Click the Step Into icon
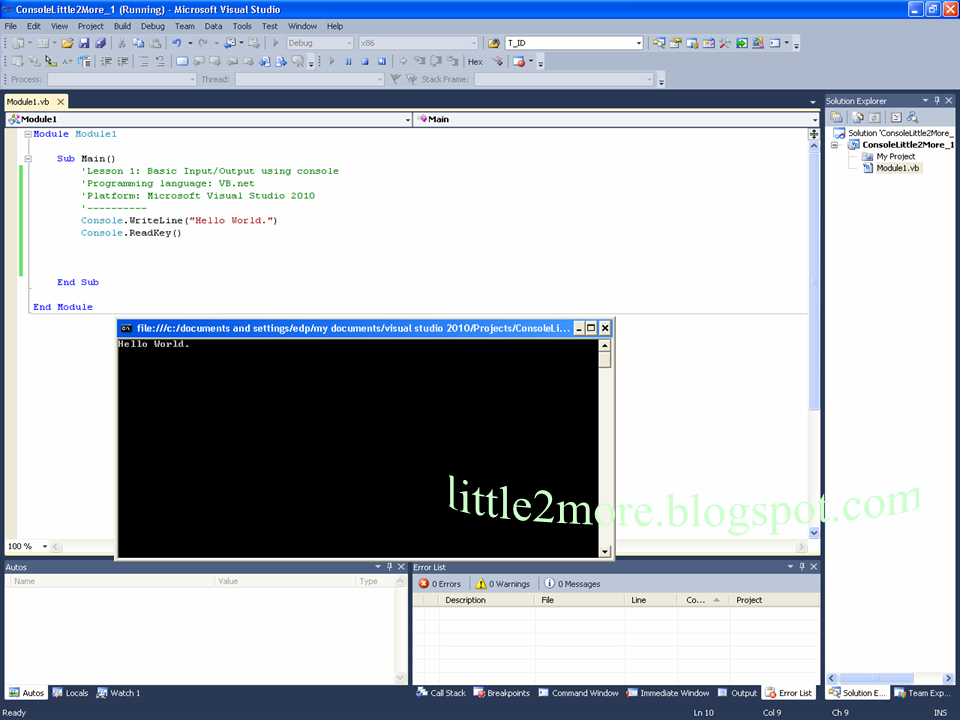 point(419,61)
